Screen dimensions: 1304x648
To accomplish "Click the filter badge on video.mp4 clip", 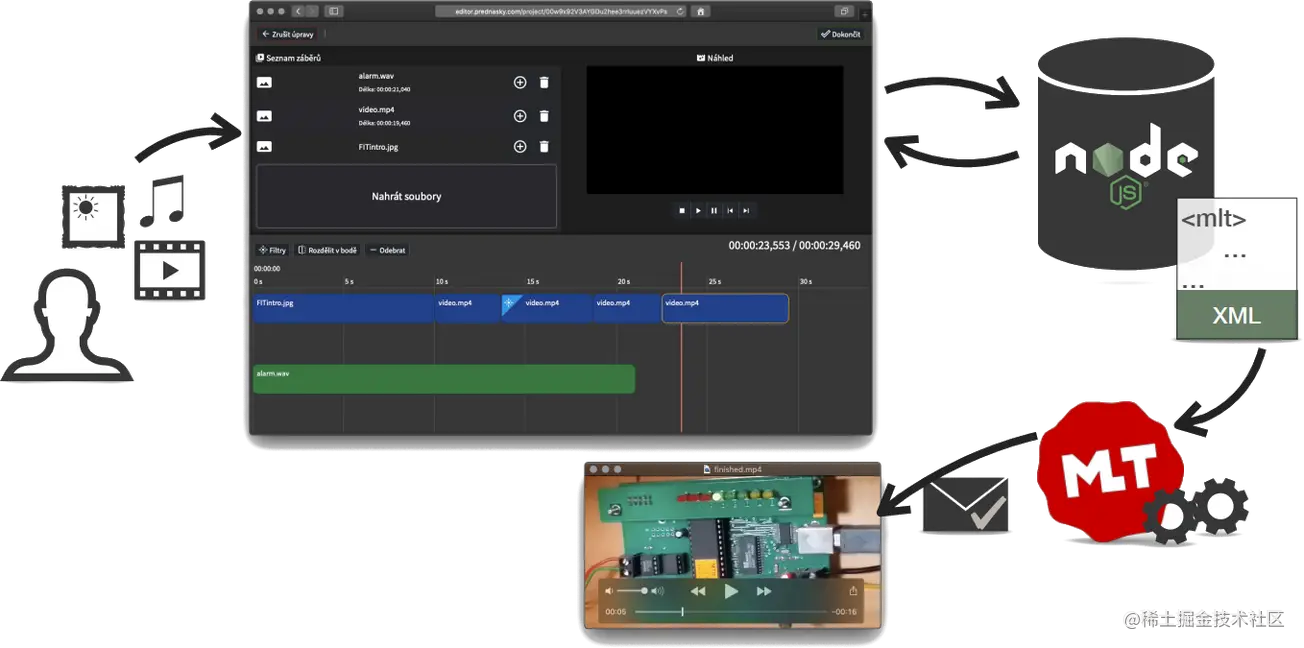I will point(510,304).
